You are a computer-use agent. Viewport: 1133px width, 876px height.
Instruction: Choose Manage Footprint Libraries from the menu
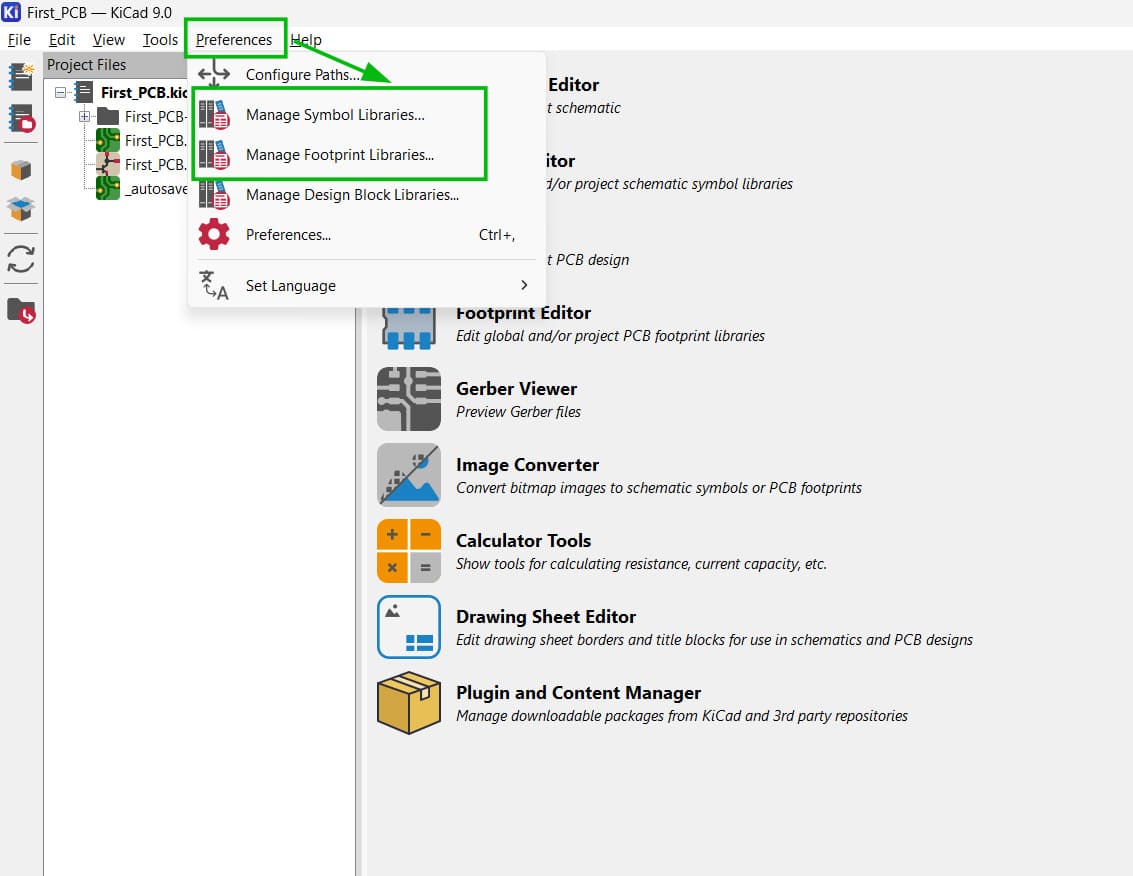click(339, 155)
